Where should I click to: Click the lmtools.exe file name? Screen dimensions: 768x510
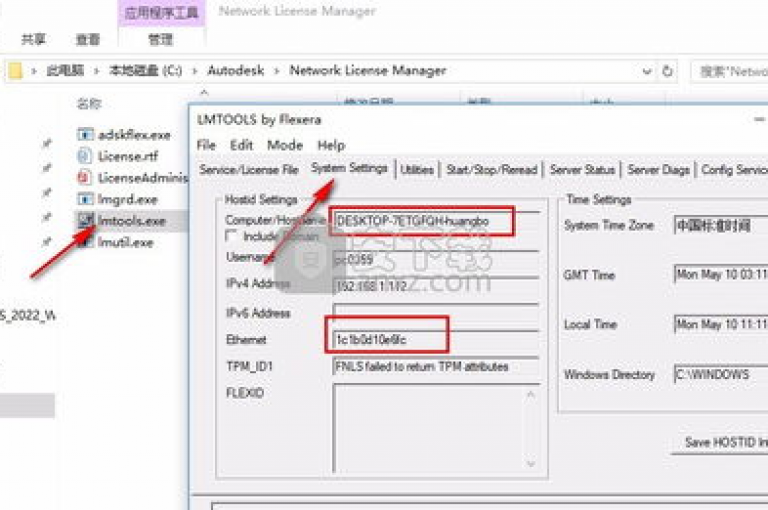tap(132, 221)
